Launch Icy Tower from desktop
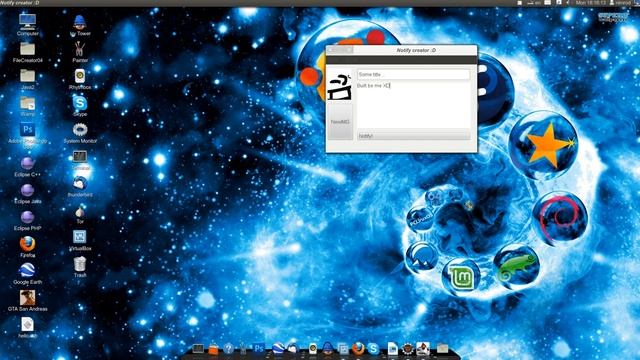Image resolution: width=640 pixels, height=360 pixels. coord(80,24)
